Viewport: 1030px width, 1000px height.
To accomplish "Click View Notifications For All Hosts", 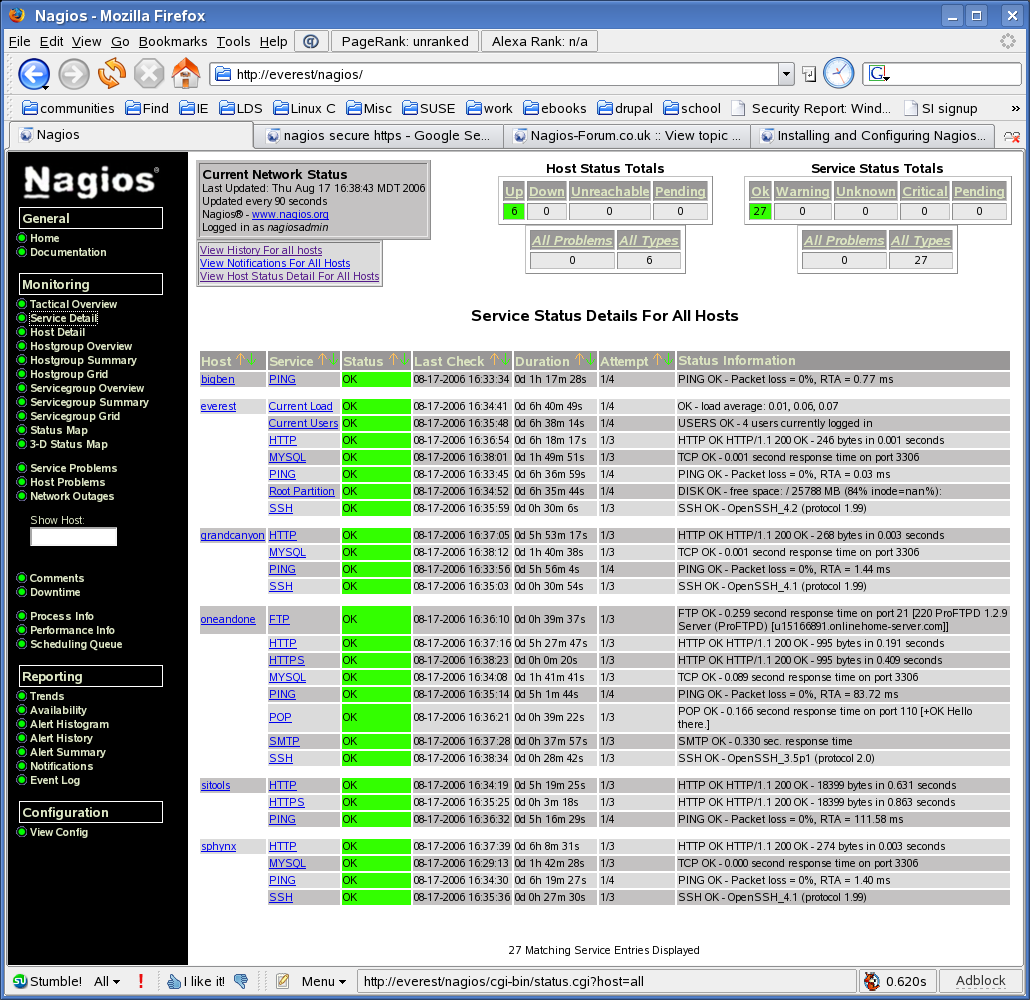I will point(275,263).
